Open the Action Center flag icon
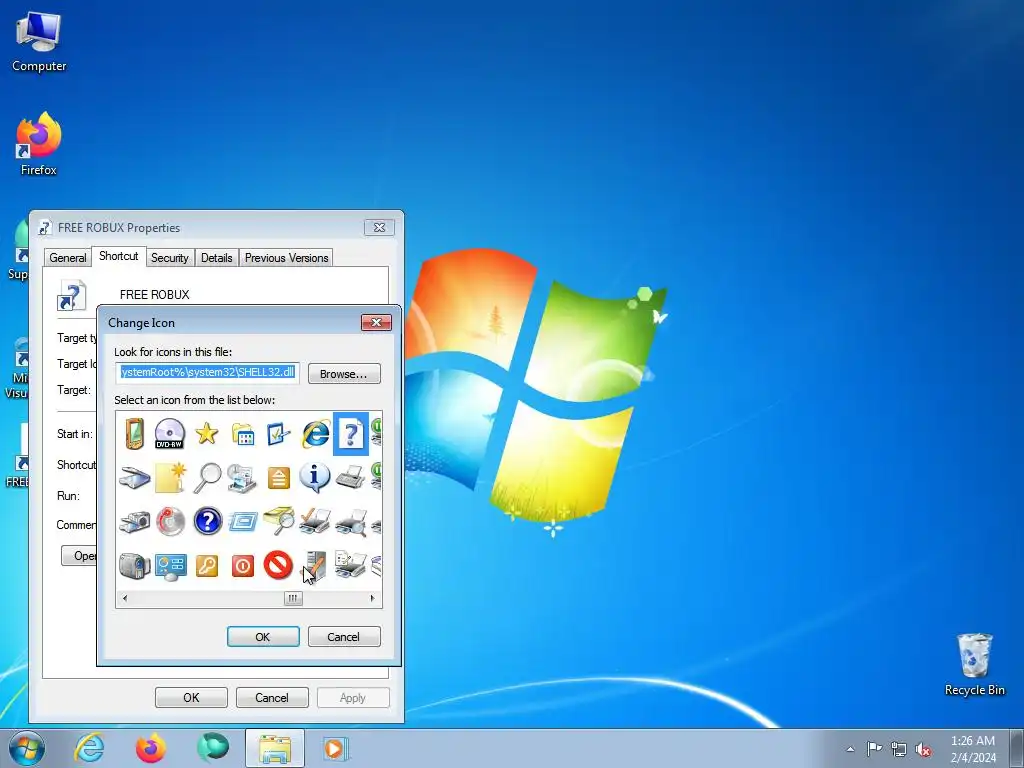Image resolution: width=1024 pixels, height=768 pixels. [874, 749]
